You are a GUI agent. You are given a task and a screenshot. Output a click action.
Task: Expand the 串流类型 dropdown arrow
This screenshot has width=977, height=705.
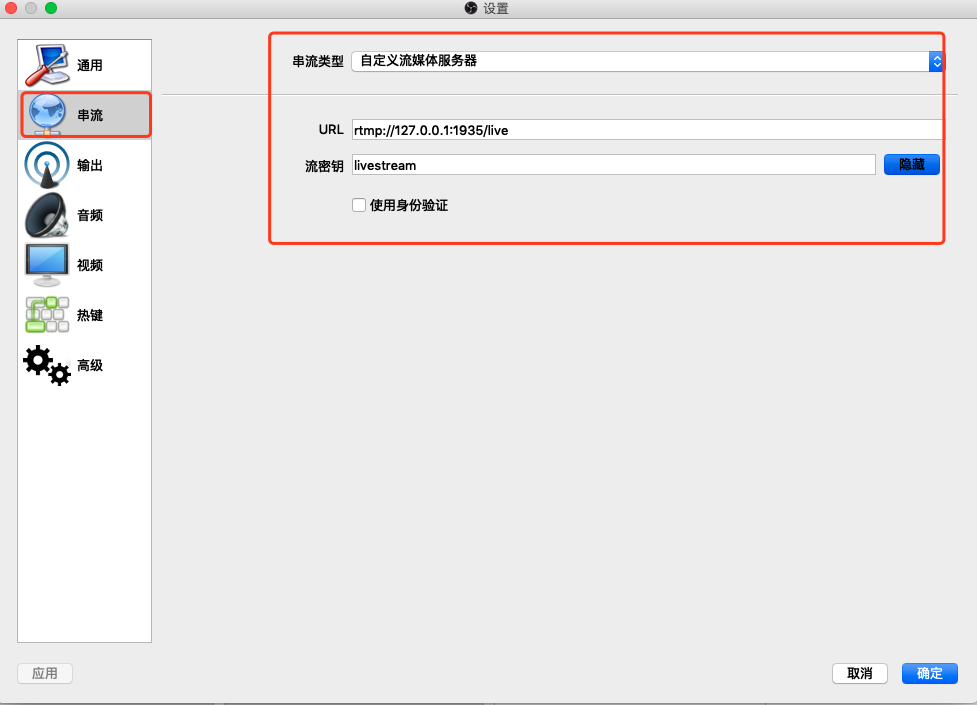(x=936, y=61)
